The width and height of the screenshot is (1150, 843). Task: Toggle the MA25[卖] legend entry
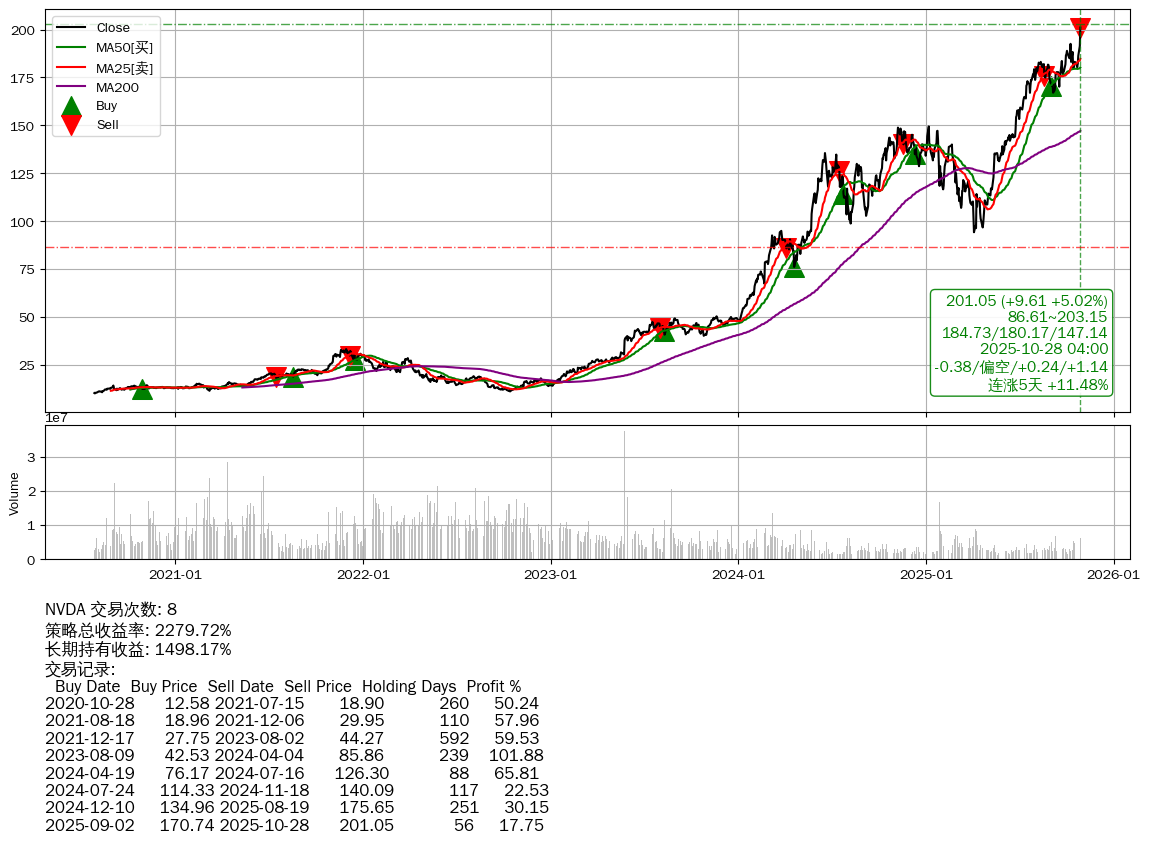click(124, 67)
